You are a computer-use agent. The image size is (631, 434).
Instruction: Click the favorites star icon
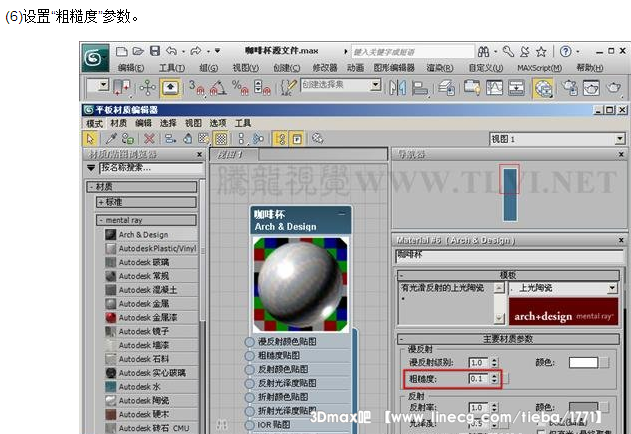541,52
